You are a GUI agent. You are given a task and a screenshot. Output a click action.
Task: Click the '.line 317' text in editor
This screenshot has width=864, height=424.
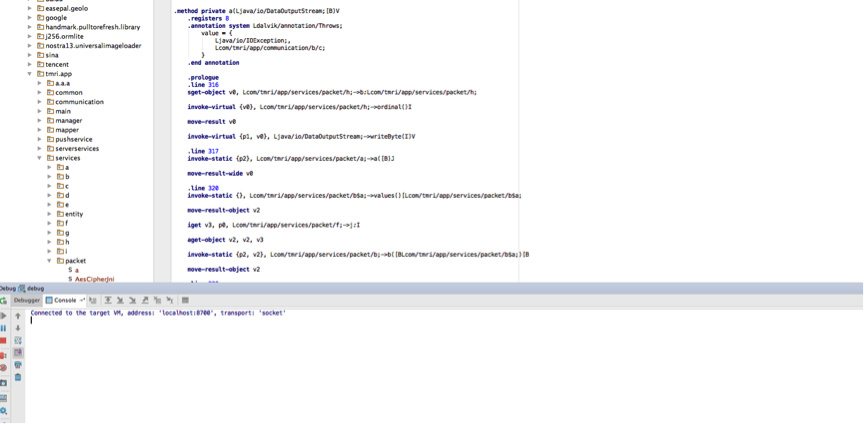pyautogui.click(x=203, y=151)
